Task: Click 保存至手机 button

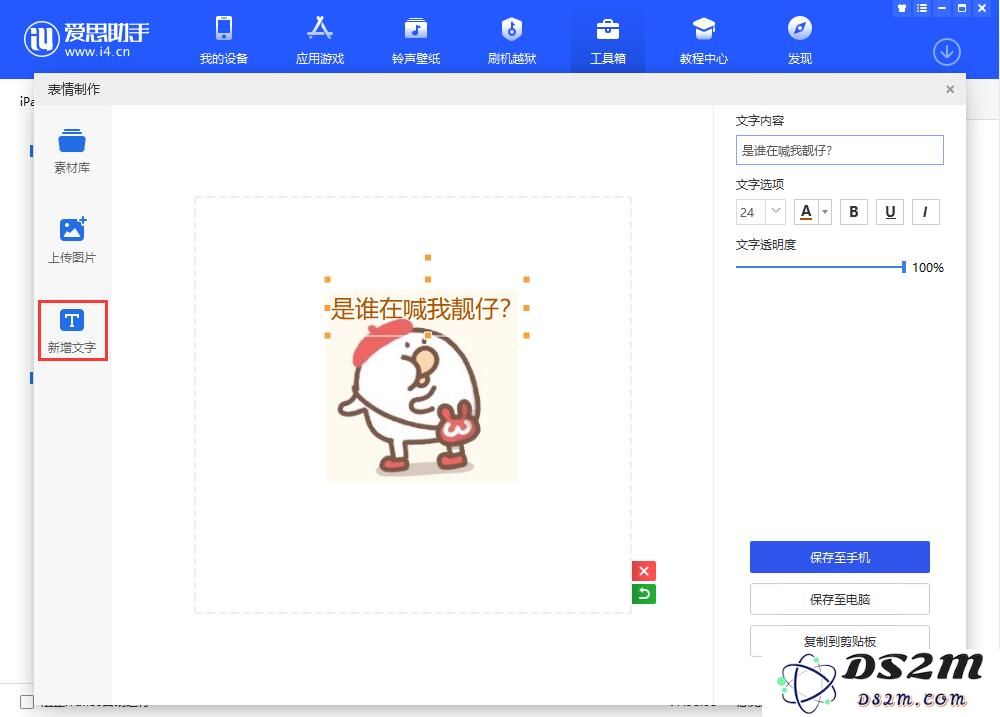Action: (x=839, y=557)
